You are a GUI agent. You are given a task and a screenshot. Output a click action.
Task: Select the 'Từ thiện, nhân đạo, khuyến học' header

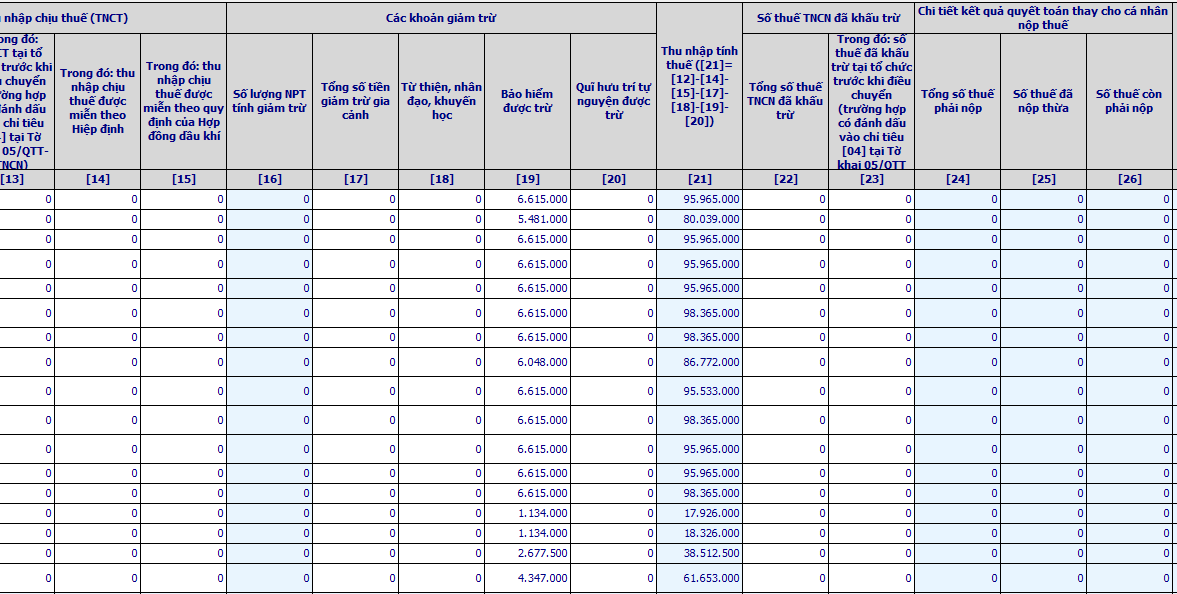tap(441, 101)
